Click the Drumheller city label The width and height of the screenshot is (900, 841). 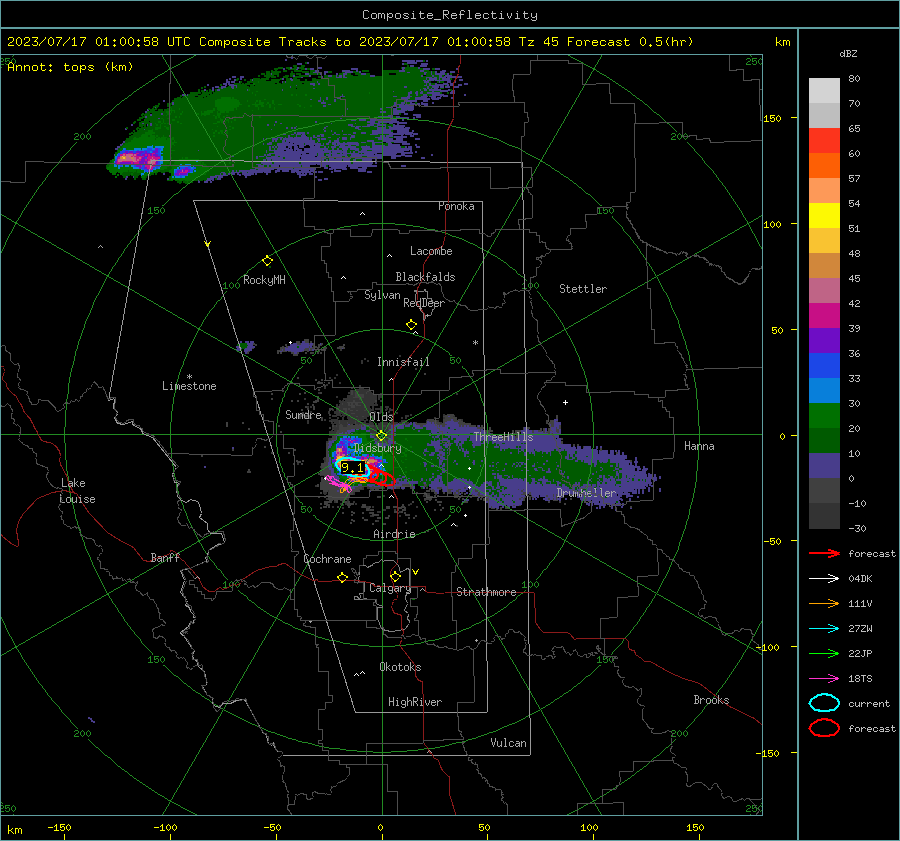coord(586,493)
